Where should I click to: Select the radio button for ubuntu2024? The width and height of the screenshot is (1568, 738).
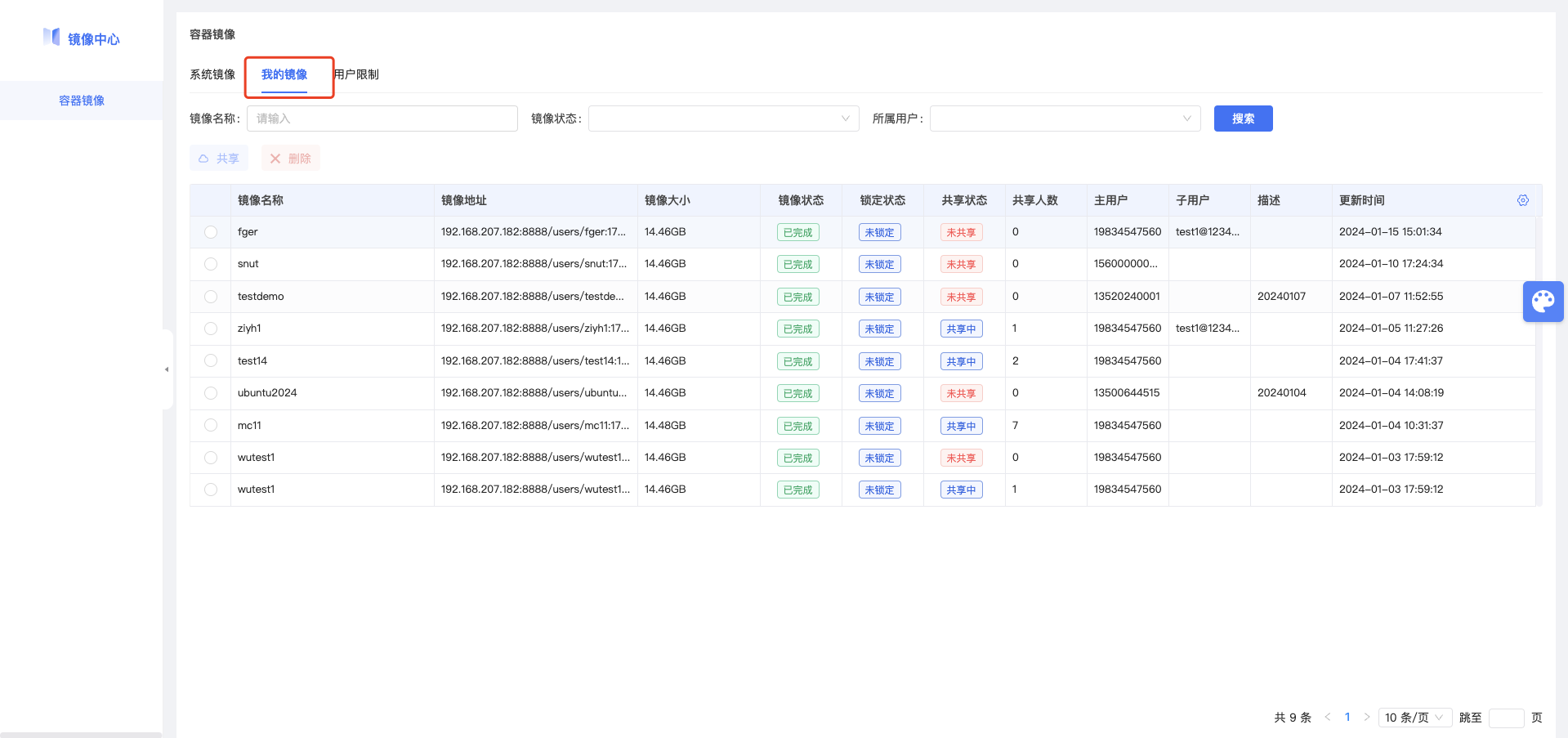(211, 393)
